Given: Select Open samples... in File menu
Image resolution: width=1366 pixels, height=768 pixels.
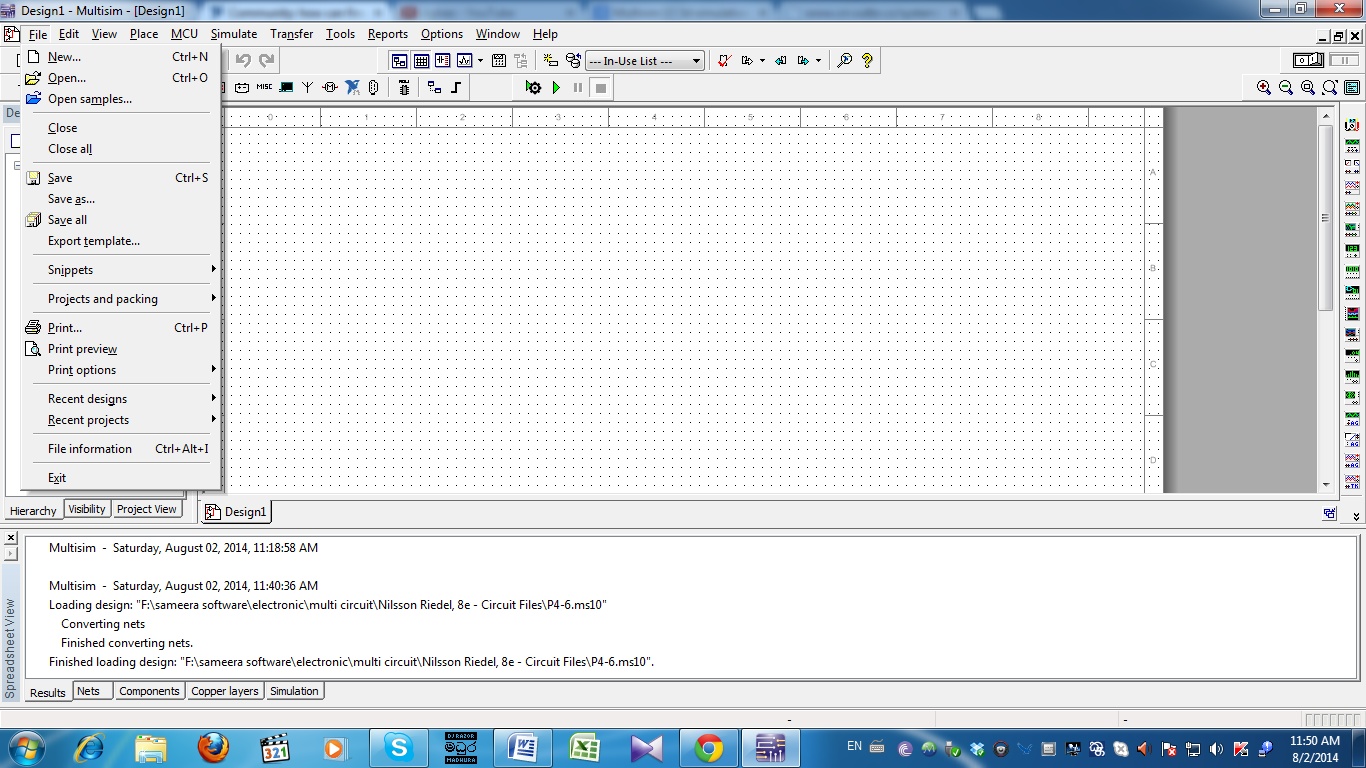Looking at the screenshot, I should tap(120, 99).
